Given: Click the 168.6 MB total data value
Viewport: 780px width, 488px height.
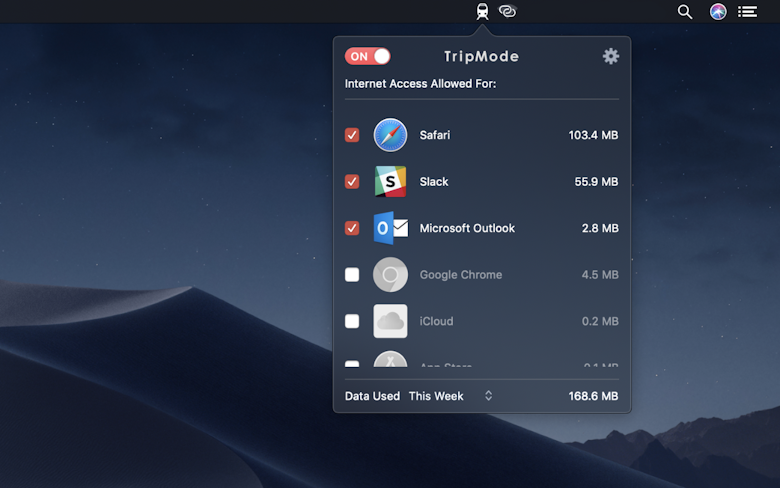Looking at the screenshot, I should click(593, 396).
